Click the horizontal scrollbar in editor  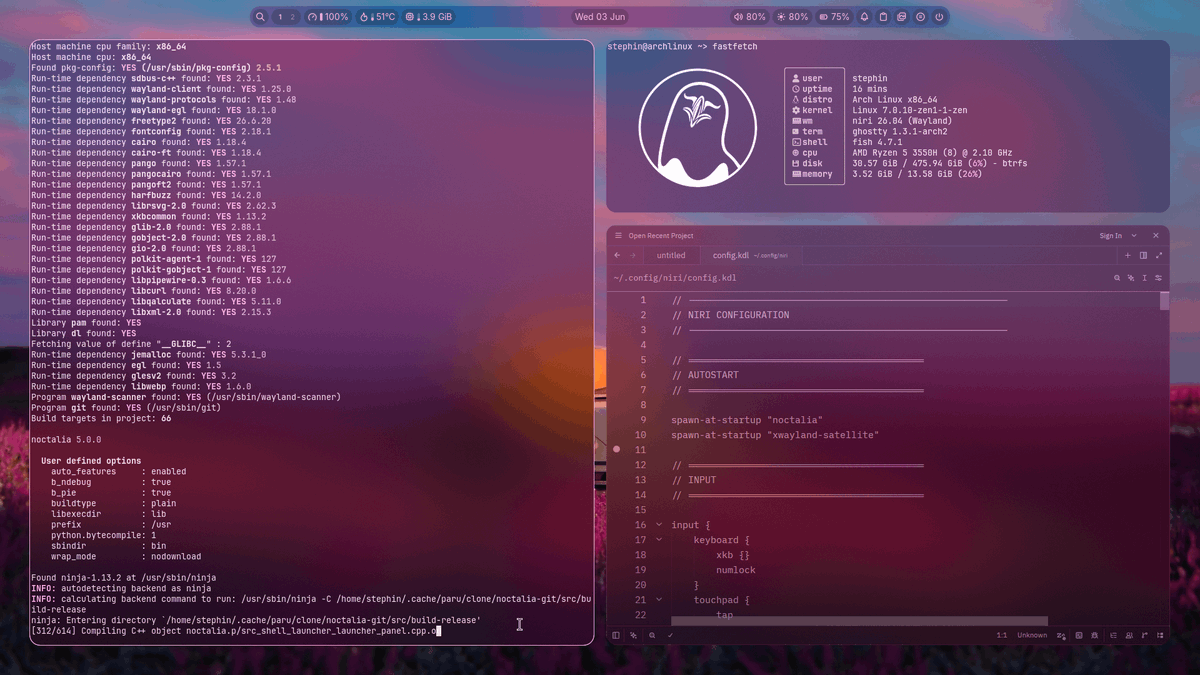coord(859,621)
